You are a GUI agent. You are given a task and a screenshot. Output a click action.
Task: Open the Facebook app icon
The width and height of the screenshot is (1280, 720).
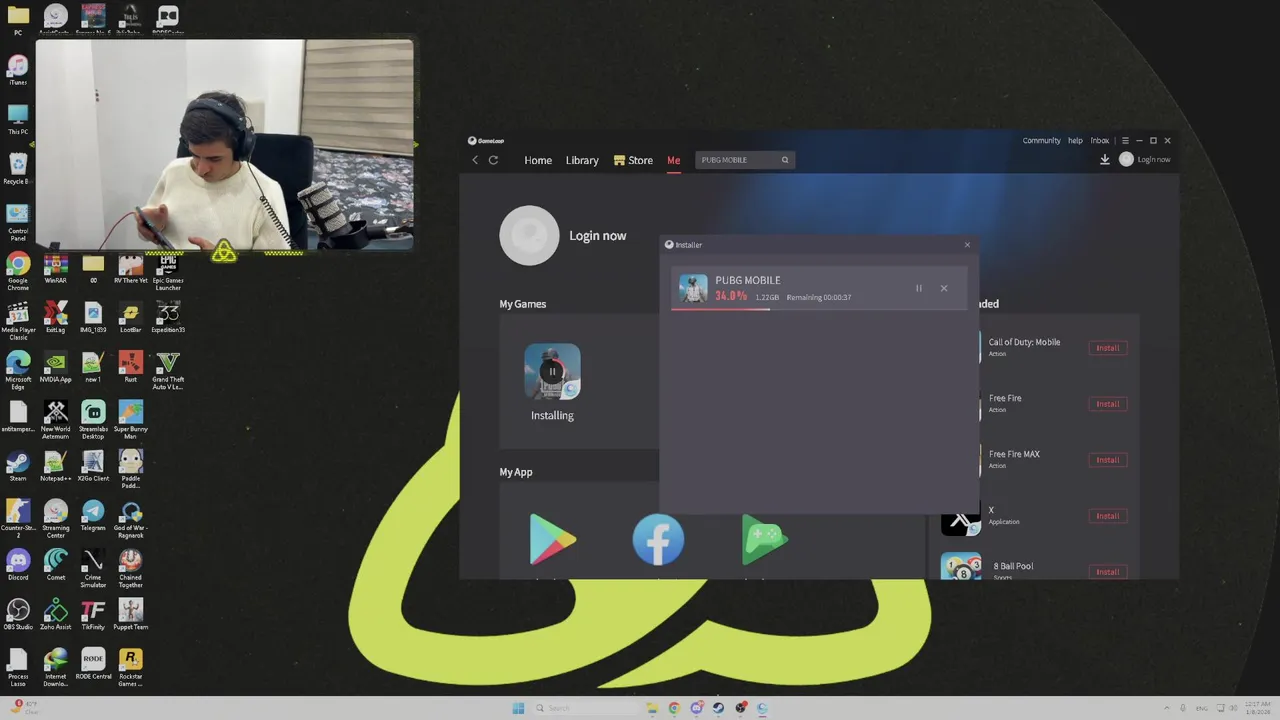tap(658, 540)
